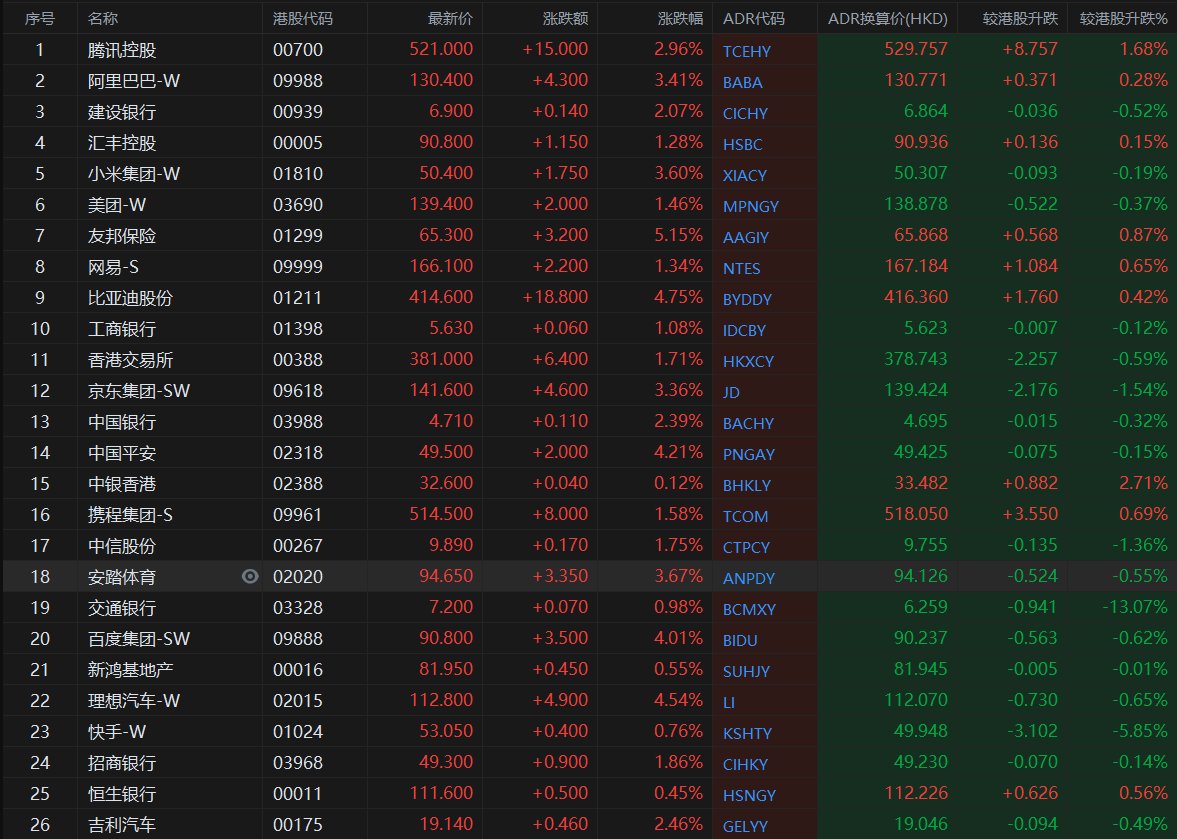Click stock code 09988
This screenshot has width=1177, height=839.
[x=298, y=81]
